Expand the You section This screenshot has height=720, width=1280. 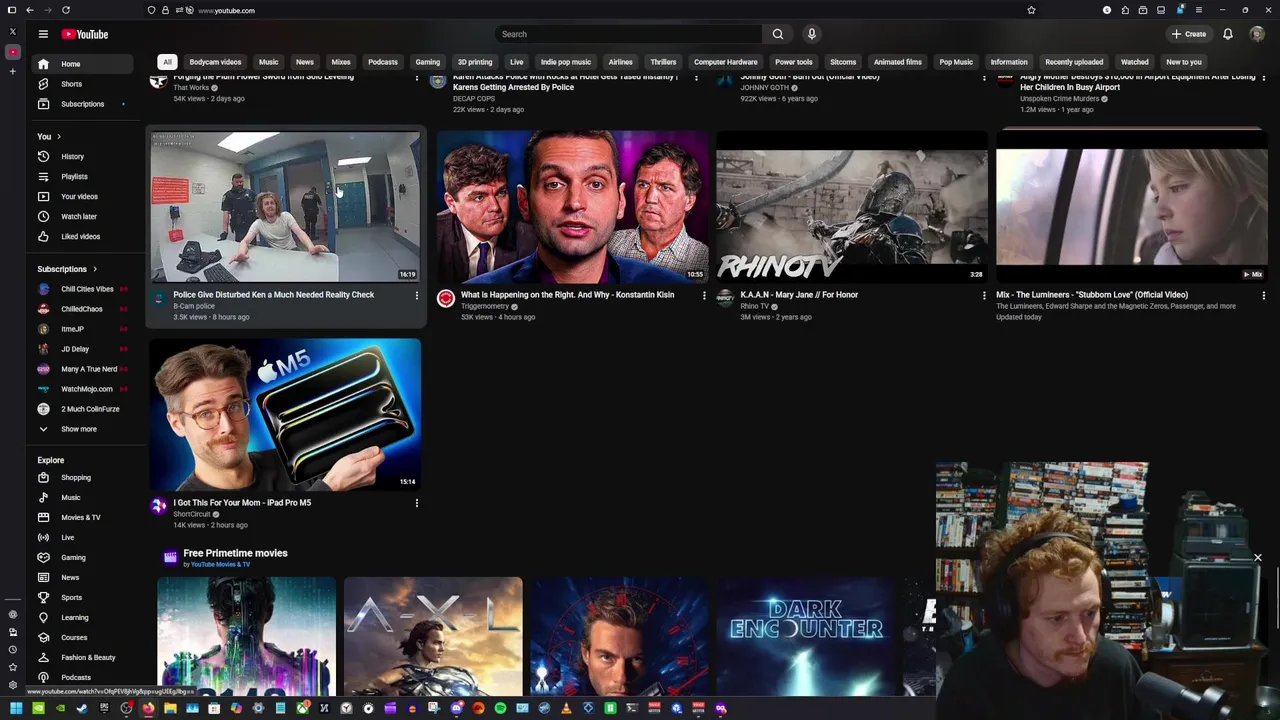[50, 136]
